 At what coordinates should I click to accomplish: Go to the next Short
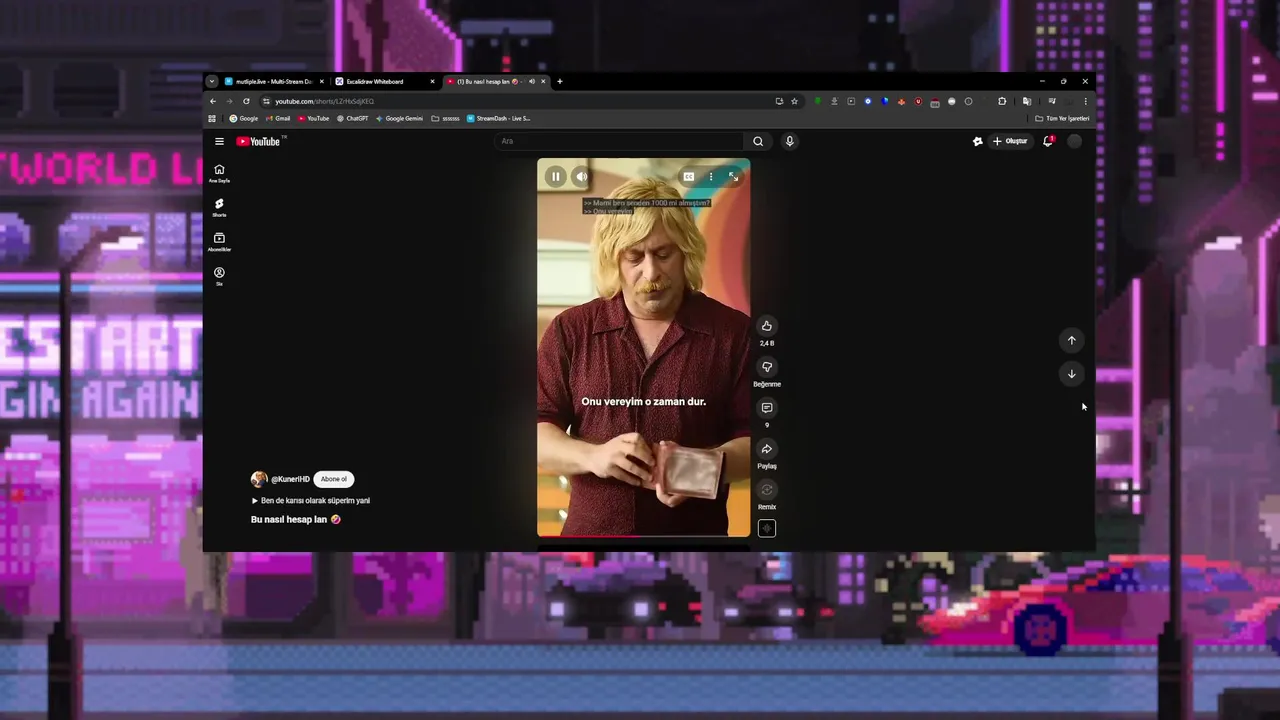click(x=1071, y=374)
